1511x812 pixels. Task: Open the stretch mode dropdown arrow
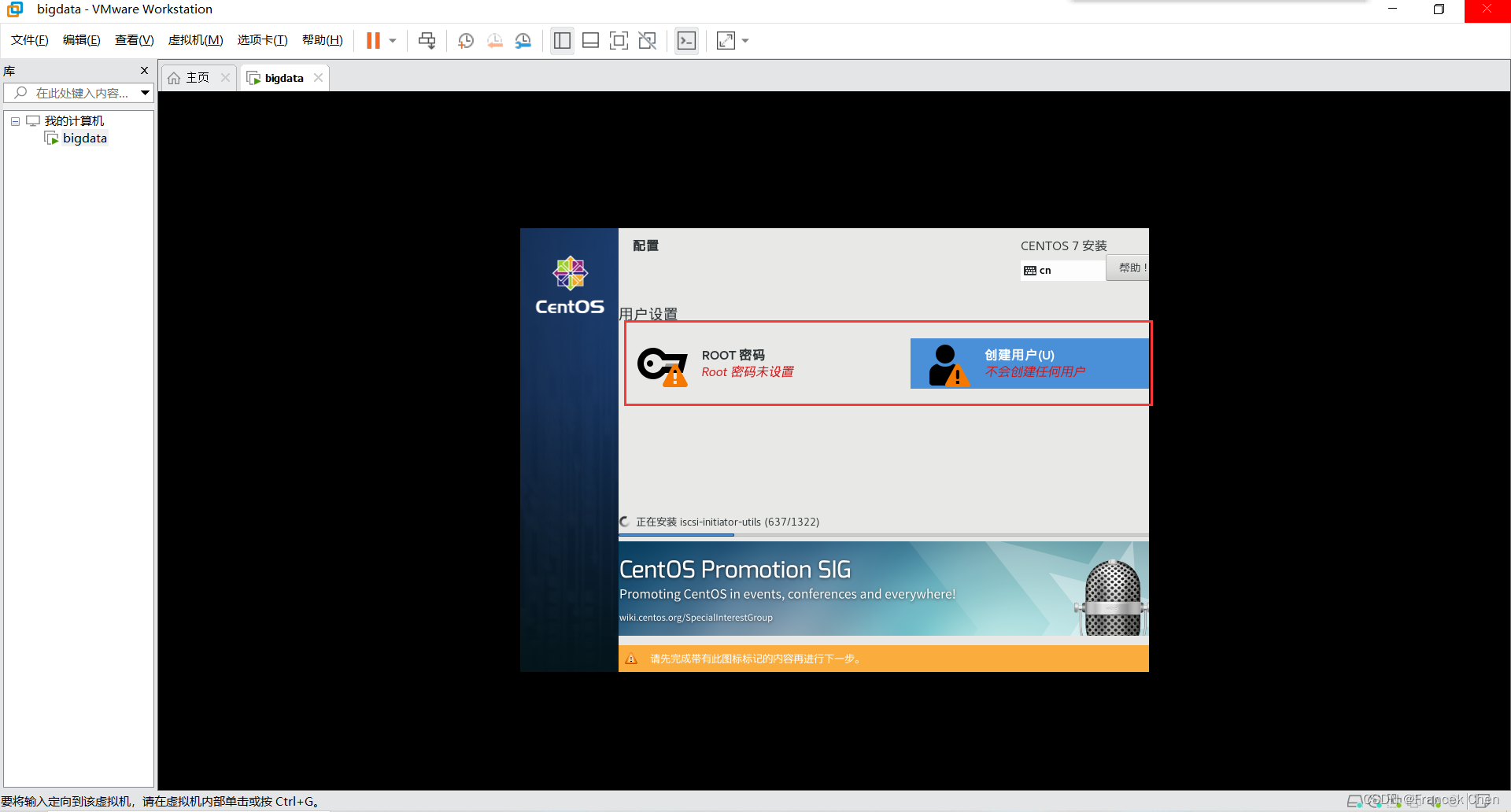(745, 40)
